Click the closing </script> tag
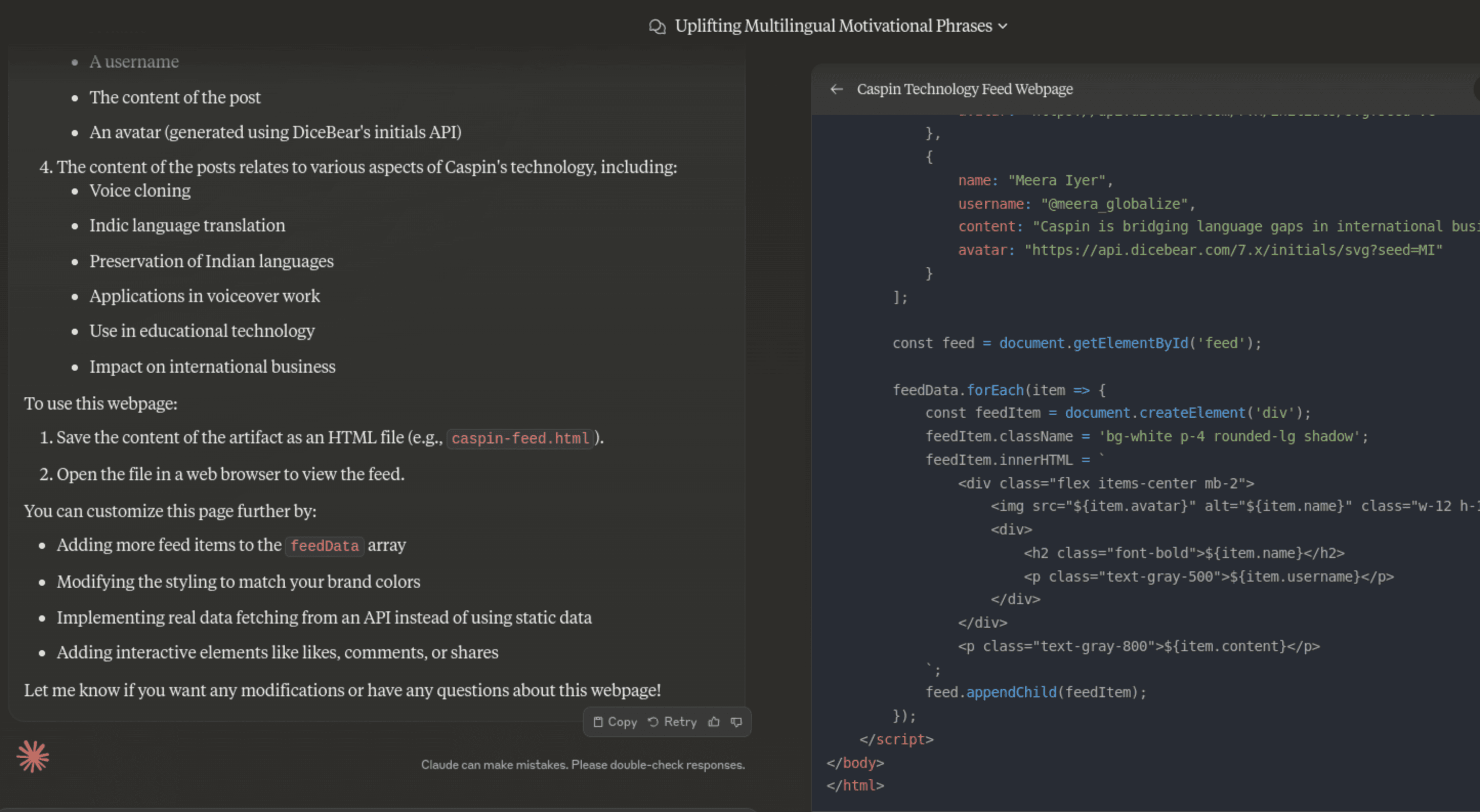This screenshot has height=812, width=1480. pyautogui.click(x=896, y=740)
